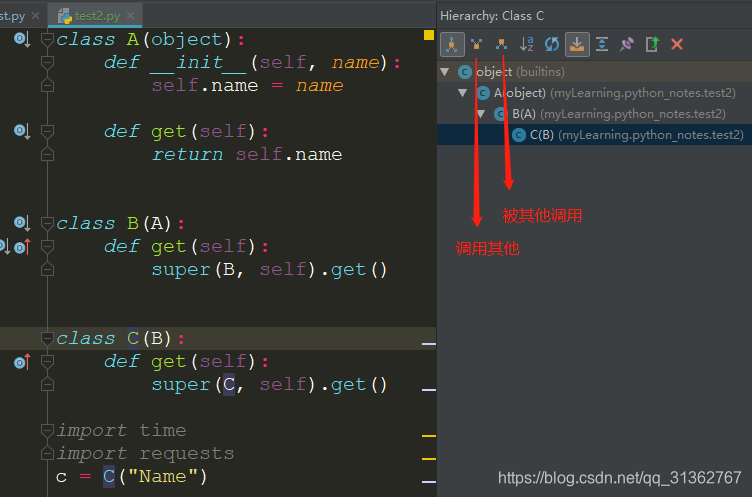Close the hierarchy panel with red X
Viewport: 752px width, 497px height.
pos(677,44)
